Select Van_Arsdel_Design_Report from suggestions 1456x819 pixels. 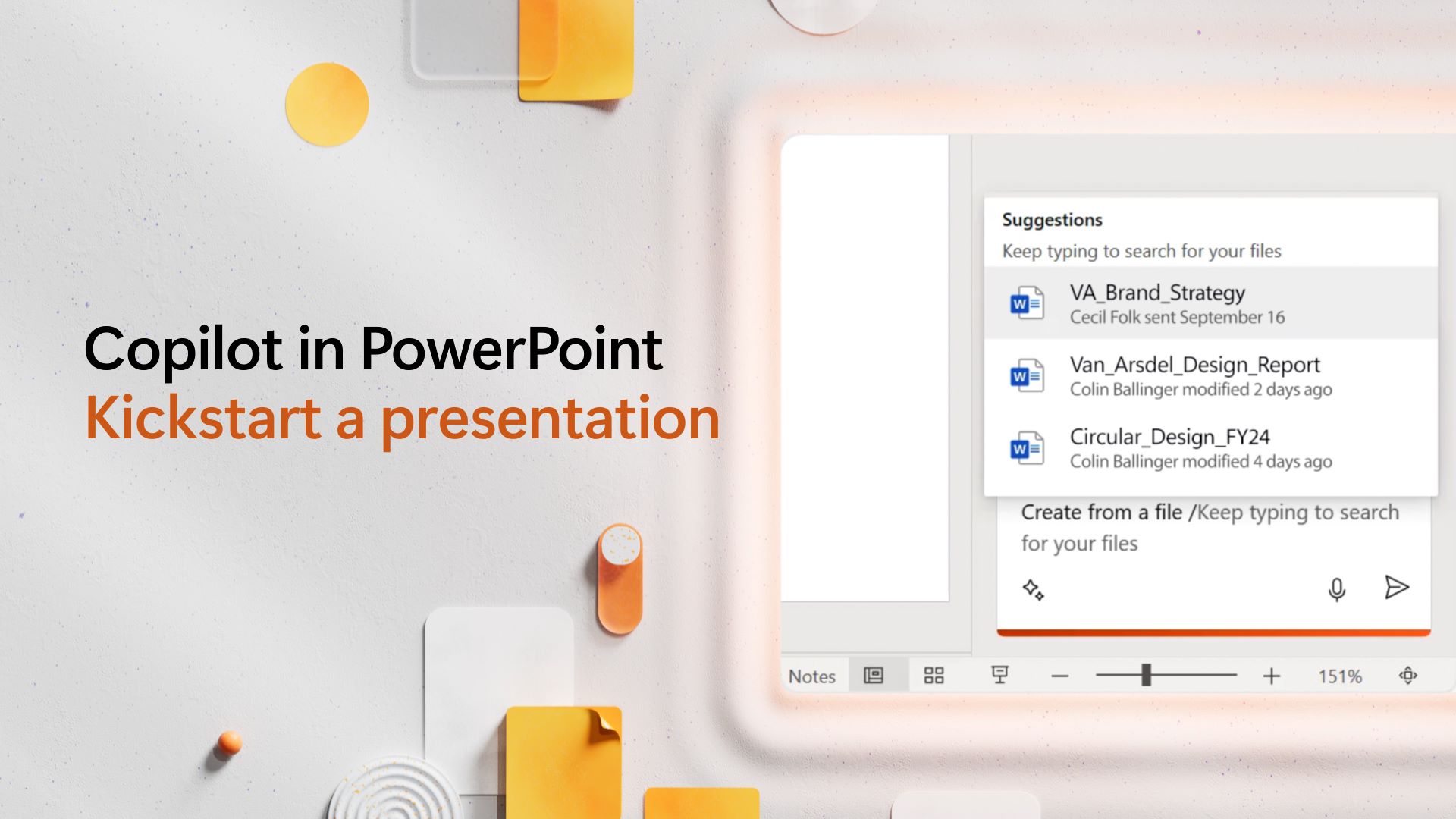1210,375
